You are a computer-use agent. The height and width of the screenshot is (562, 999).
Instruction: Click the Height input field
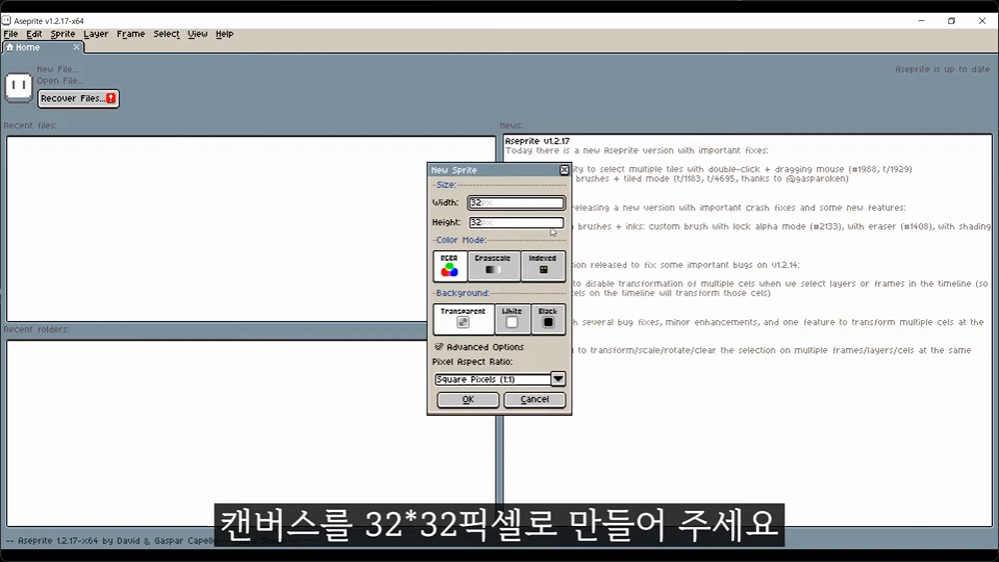[x=516, y=222]
